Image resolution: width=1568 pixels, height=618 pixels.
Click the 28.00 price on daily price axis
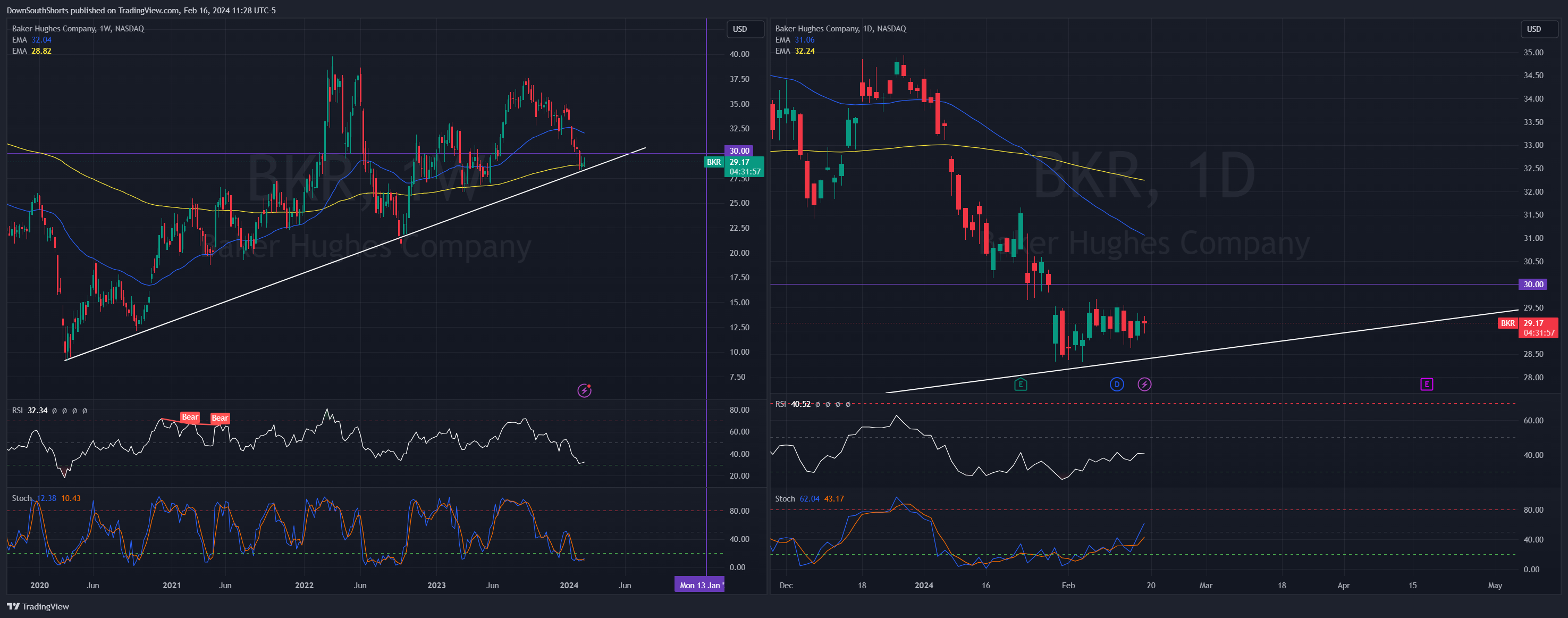pos(1533,377)
